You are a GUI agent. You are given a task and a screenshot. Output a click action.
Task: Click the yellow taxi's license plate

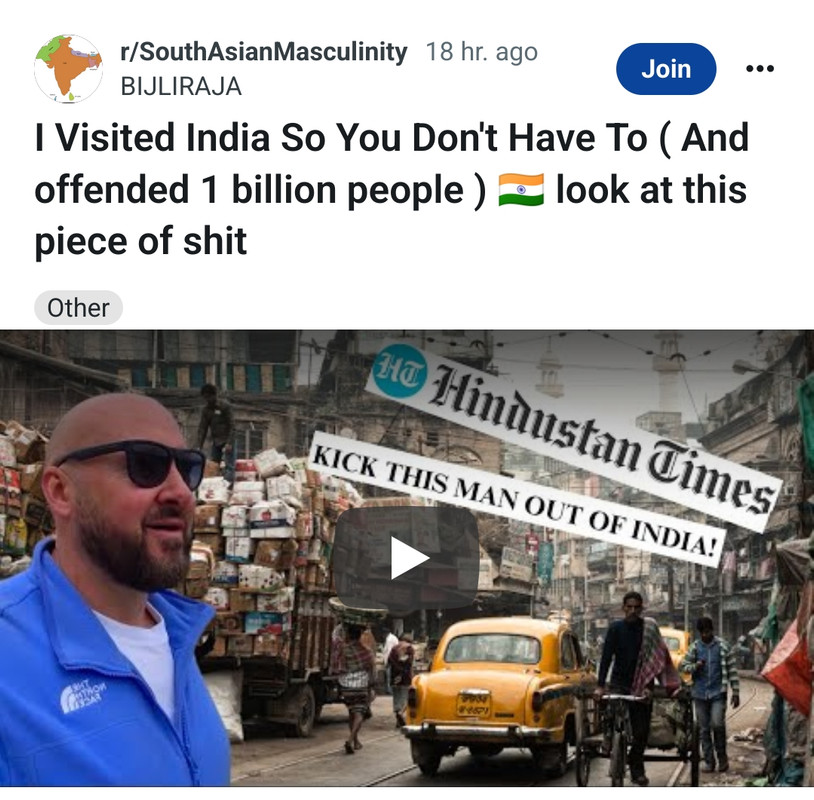(x=472, y=703)
